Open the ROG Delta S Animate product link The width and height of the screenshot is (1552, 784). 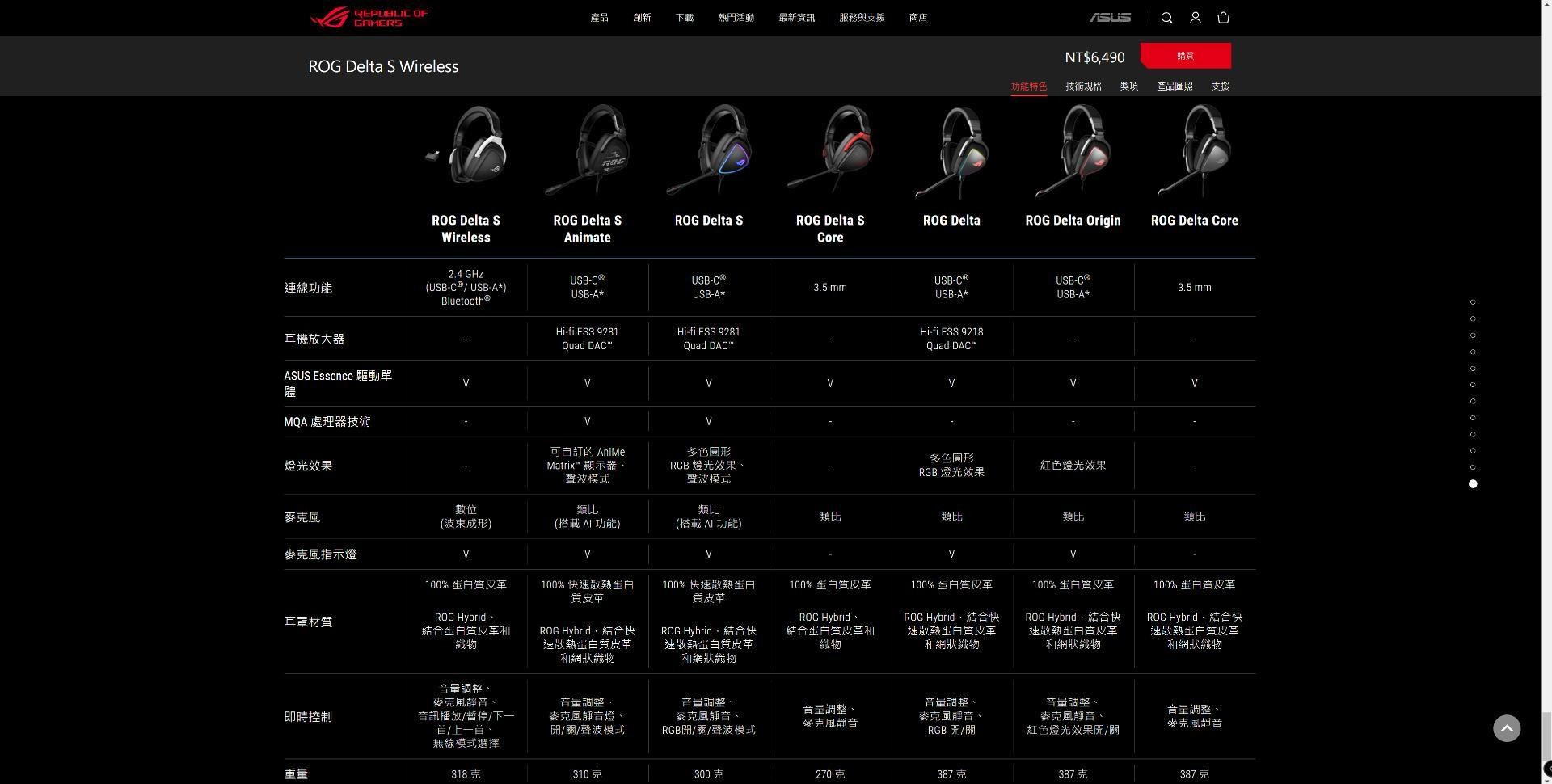point(587,229)
